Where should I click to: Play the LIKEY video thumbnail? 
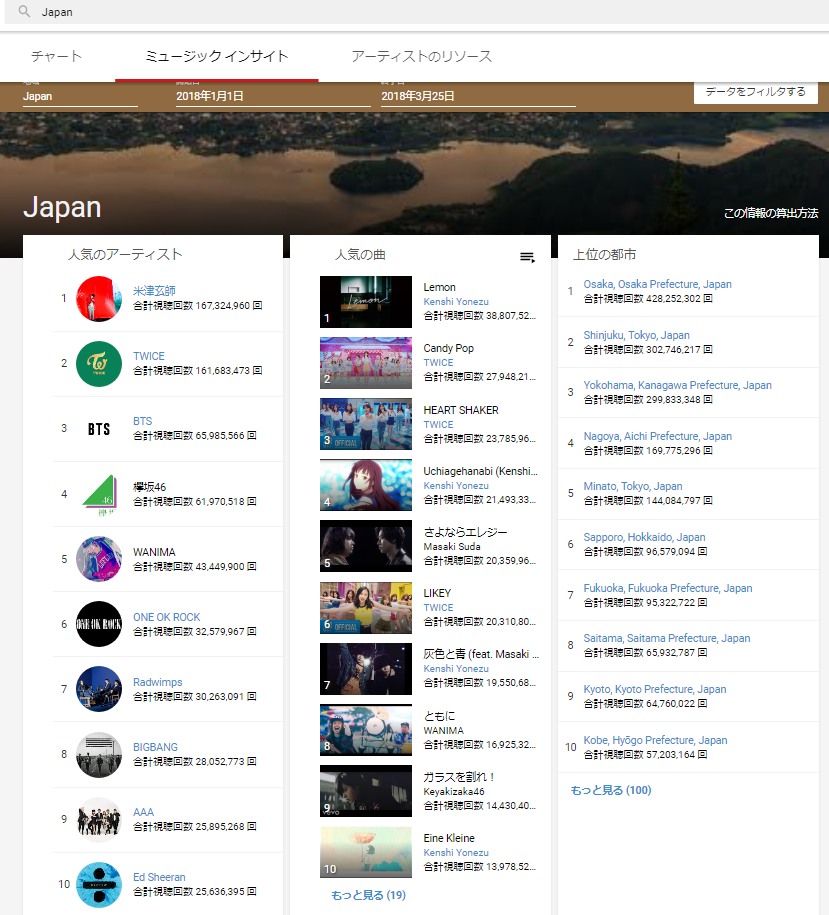coord(366,607)
